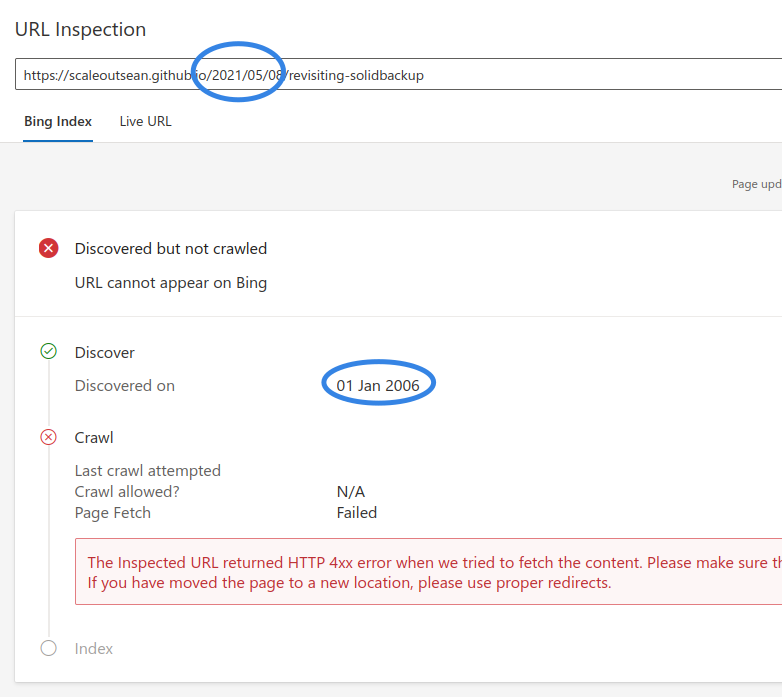Viewport: 782px width, 697px height.
Task: Click the red X circle icon next to Crawl
Action: tap(48, 437)
